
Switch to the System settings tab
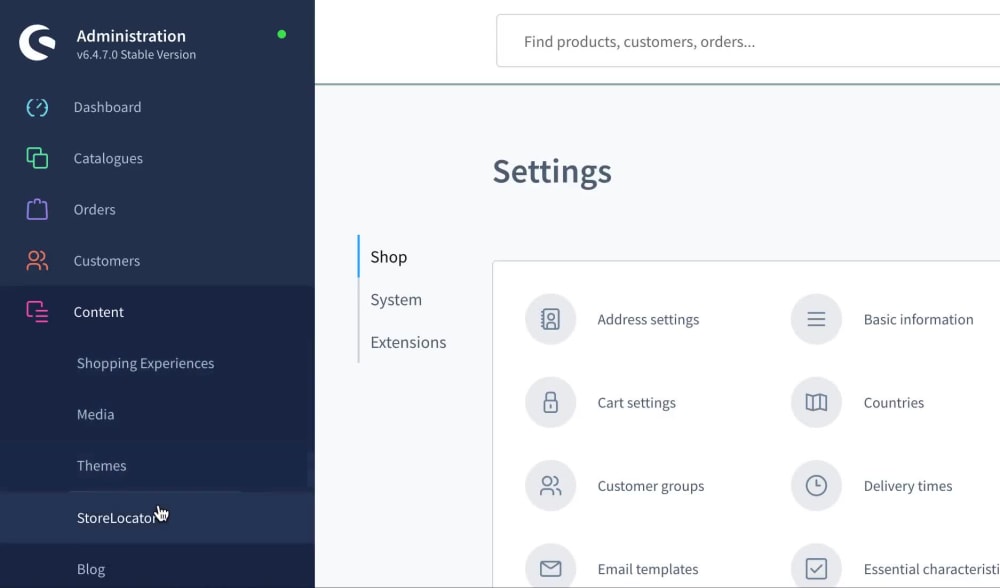[396, 300]
